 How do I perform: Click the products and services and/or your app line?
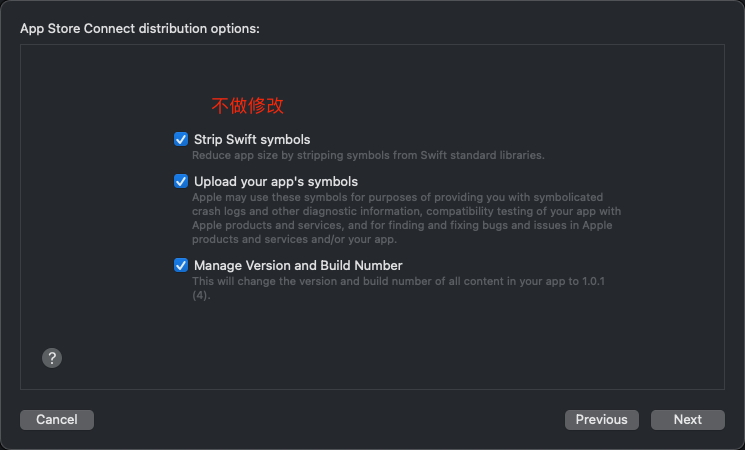294,239
